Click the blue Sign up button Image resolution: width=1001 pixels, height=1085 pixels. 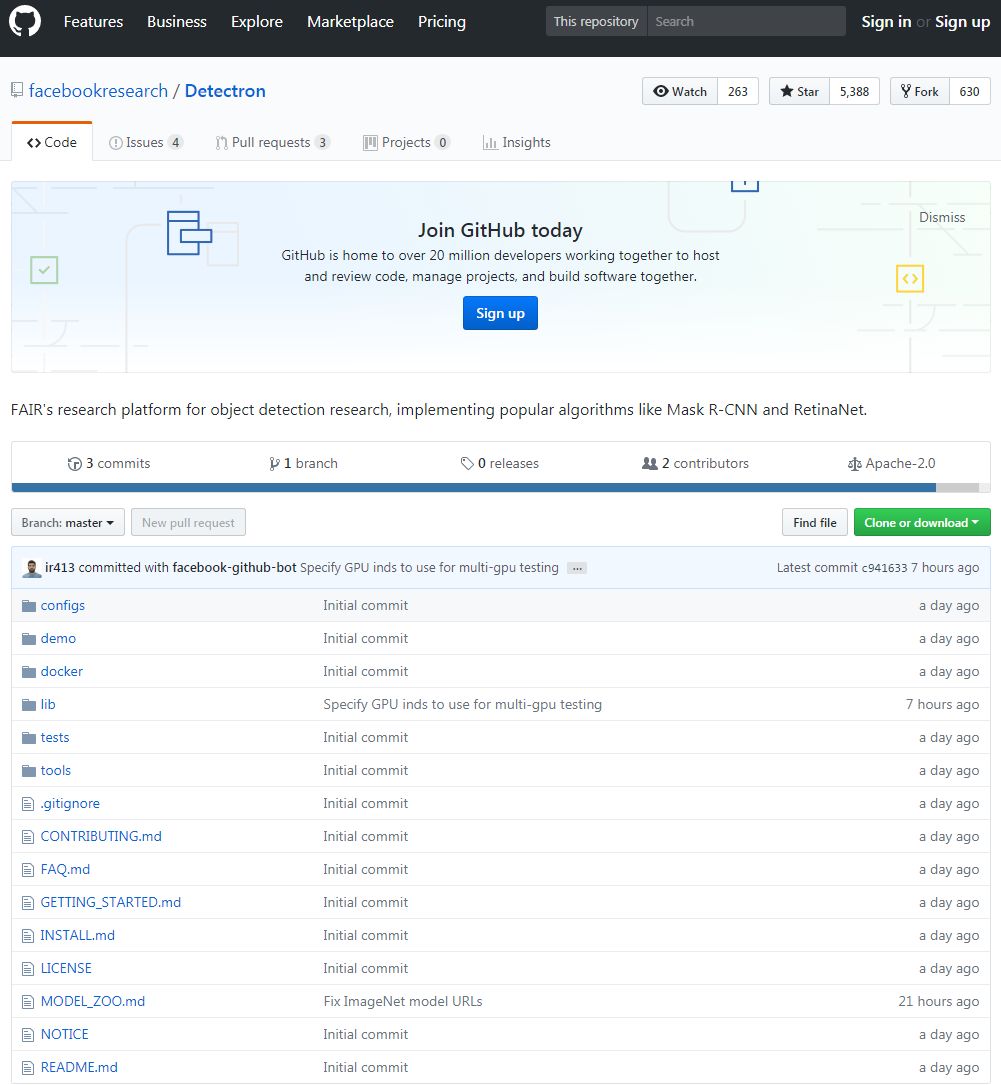pyautogui.click(x=500, y=313)
